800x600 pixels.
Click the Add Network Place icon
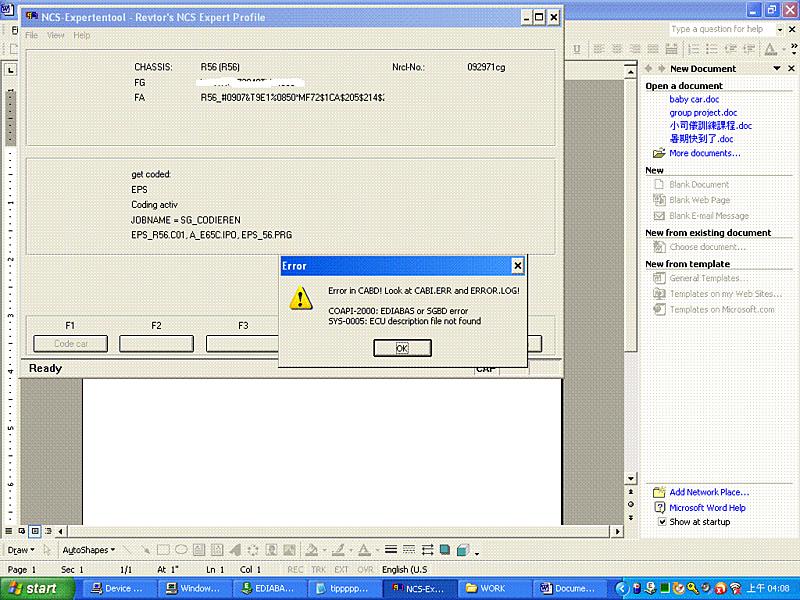pos(658,492)
